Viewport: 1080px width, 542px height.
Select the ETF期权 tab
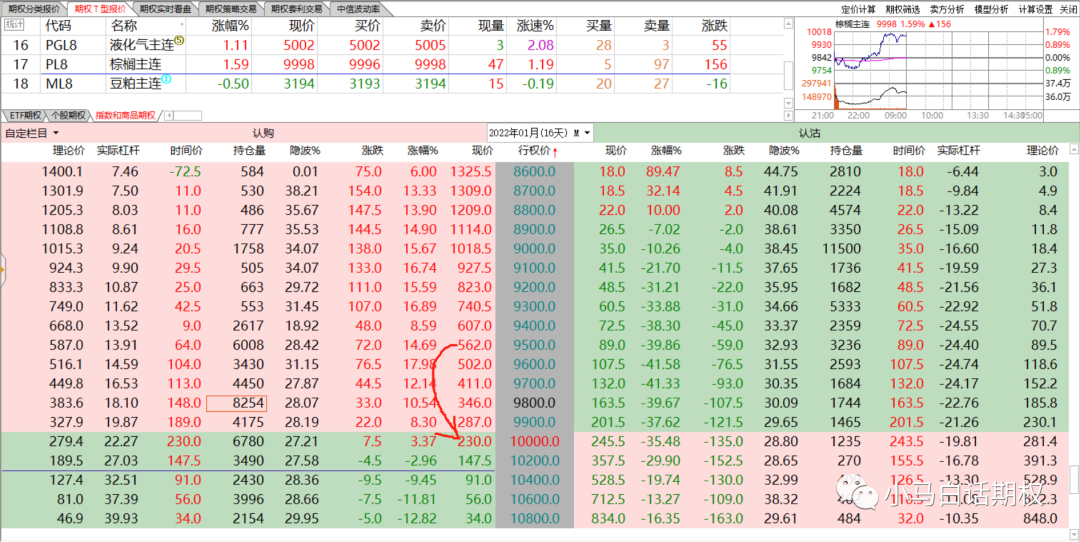pos(24,115)
